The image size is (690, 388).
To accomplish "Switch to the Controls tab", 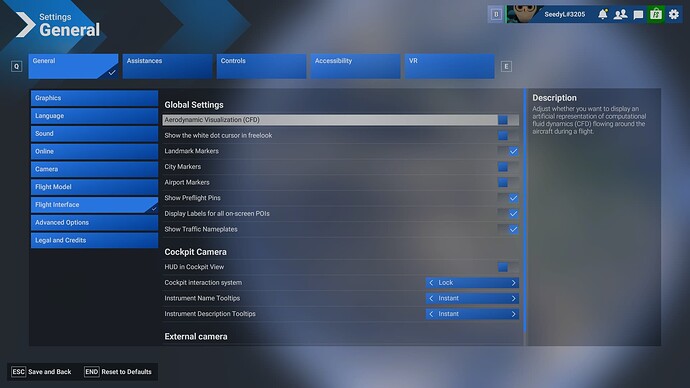I will coord(261,66).
